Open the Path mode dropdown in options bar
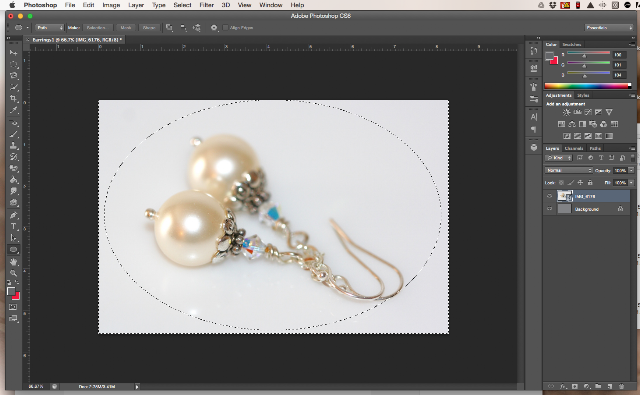Image resolution: width=640 pixels, height=395 pixels. (50, 28)
